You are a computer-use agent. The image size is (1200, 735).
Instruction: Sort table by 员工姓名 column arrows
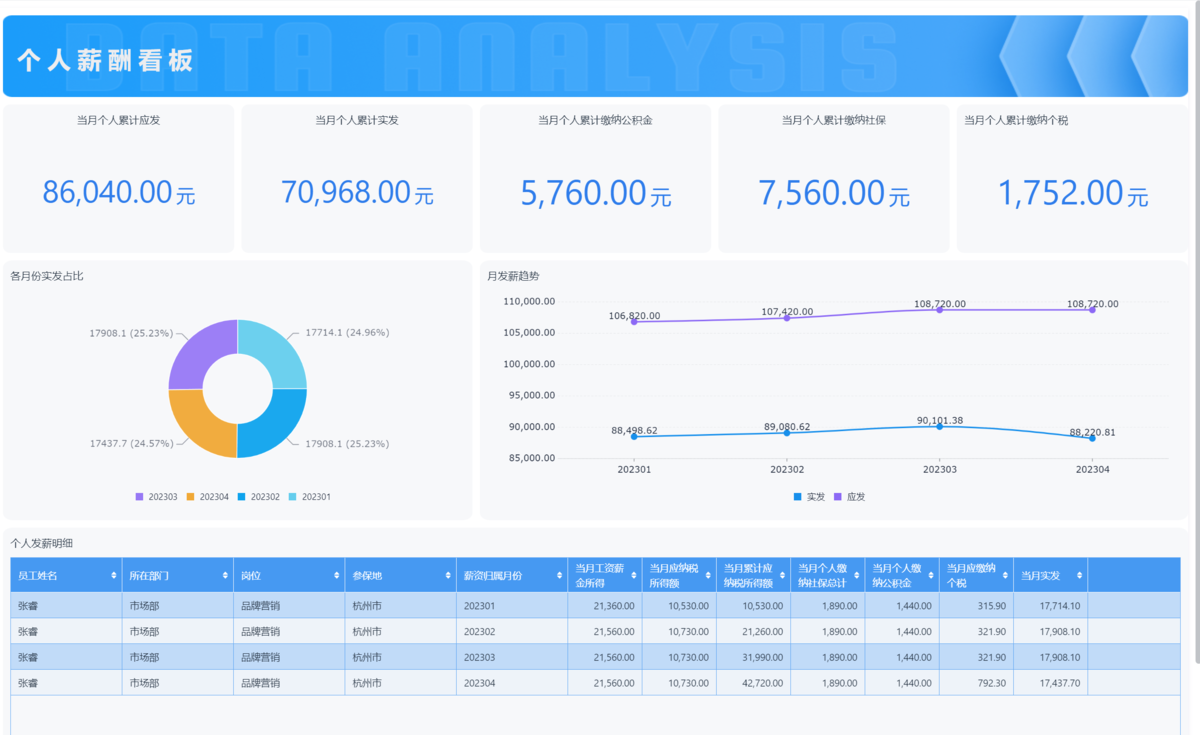pyautogui.click(x=113, y=576)
